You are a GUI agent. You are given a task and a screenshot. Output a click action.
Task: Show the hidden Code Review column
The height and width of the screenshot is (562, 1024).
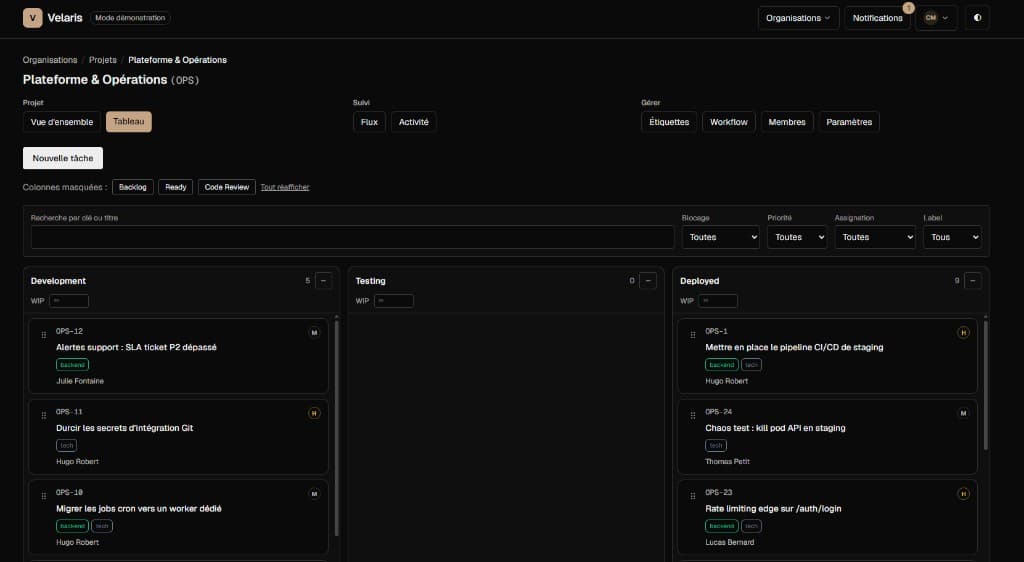coord(227,187)
